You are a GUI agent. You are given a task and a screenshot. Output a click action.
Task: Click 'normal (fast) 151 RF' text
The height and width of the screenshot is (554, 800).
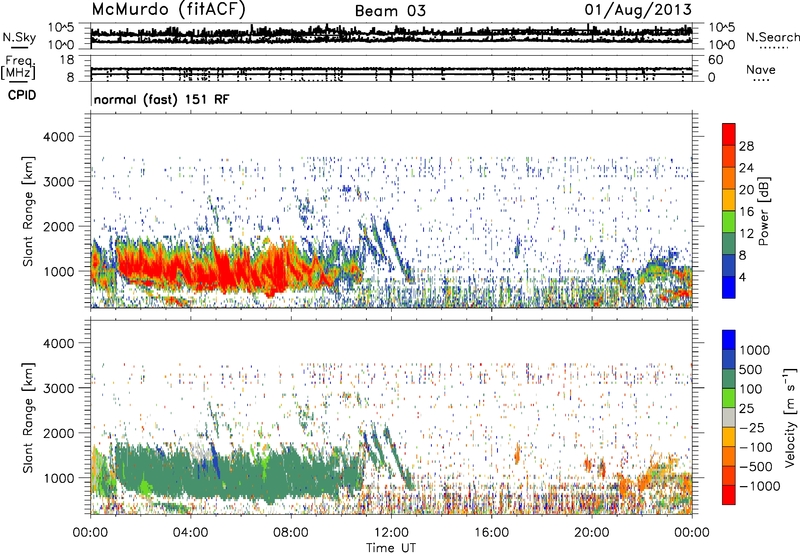tap(162, 99)
